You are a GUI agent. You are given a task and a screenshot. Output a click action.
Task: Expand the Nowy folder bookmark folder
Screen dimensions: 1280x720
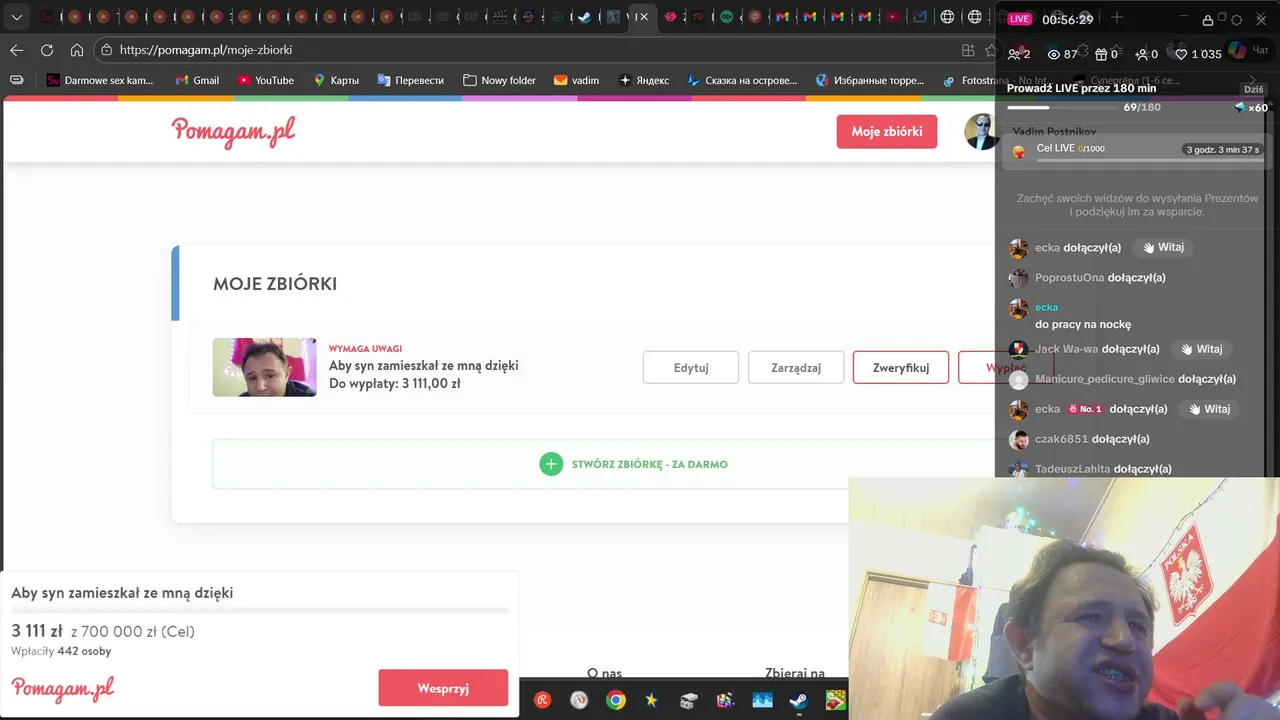point(499,80)
